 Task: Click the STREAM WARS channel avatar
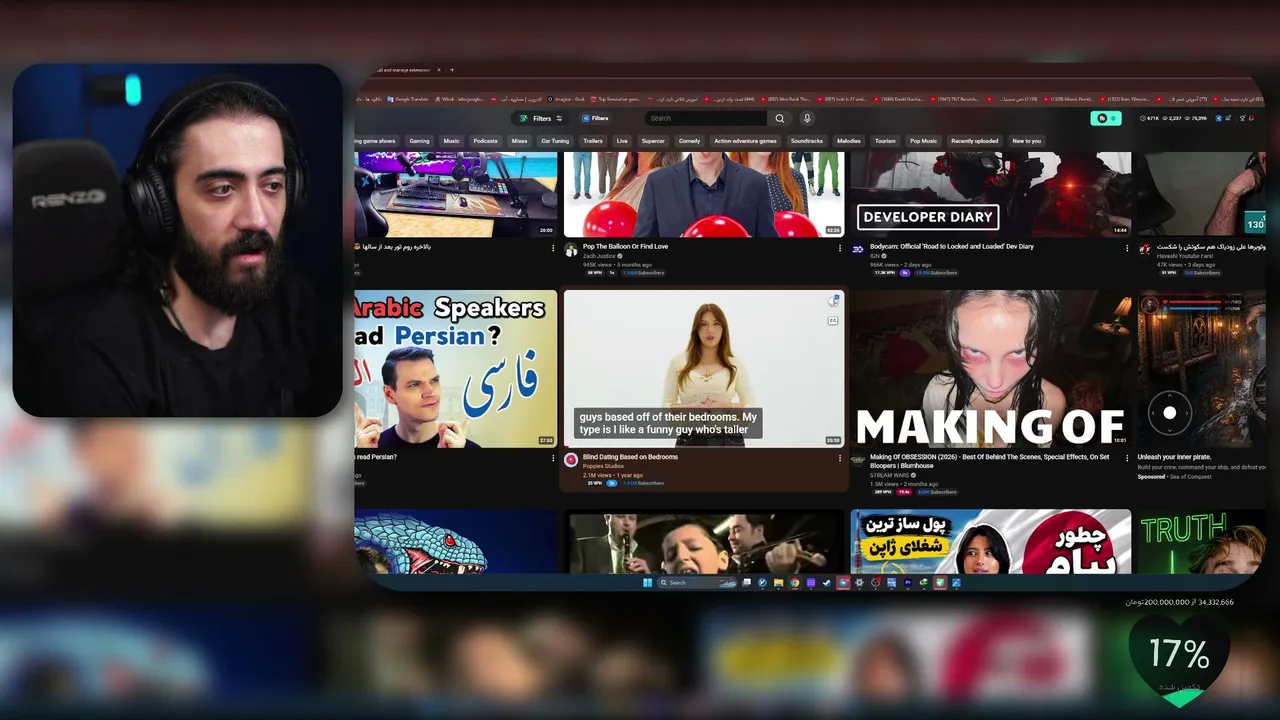click(x=858, y=460)
